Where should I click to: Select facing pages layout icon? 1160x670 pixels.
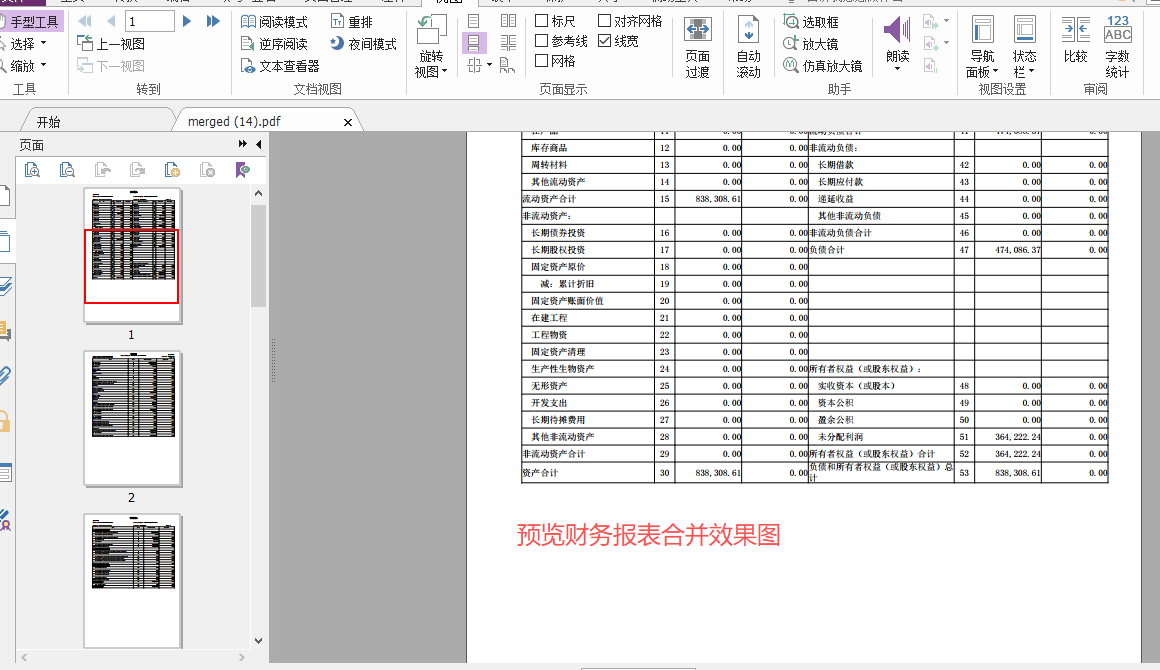[508, 21]
